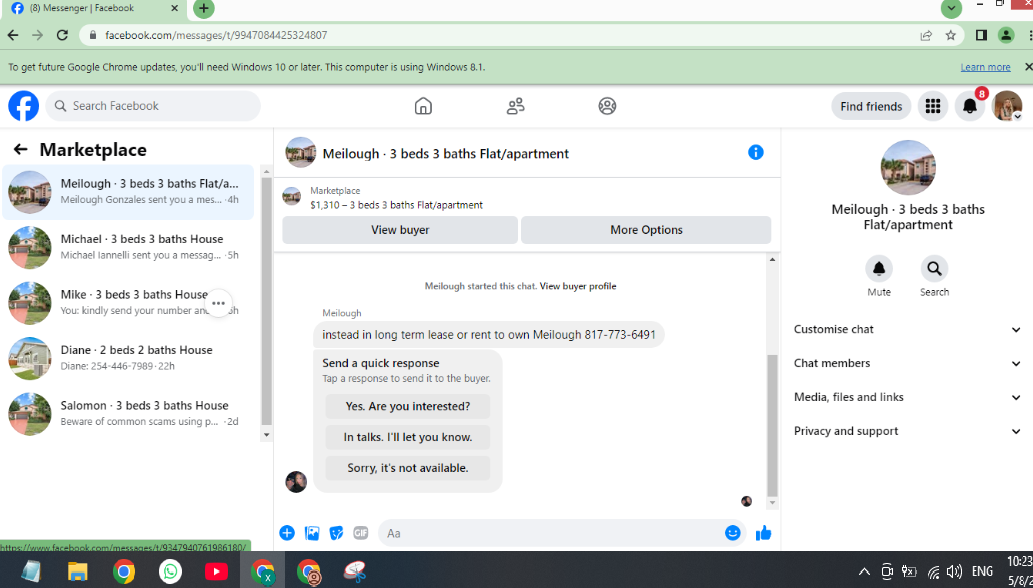Click the chat messages vertical scrollbar
This screenshot has height=588, width=1033.
[x=773, y=425]
